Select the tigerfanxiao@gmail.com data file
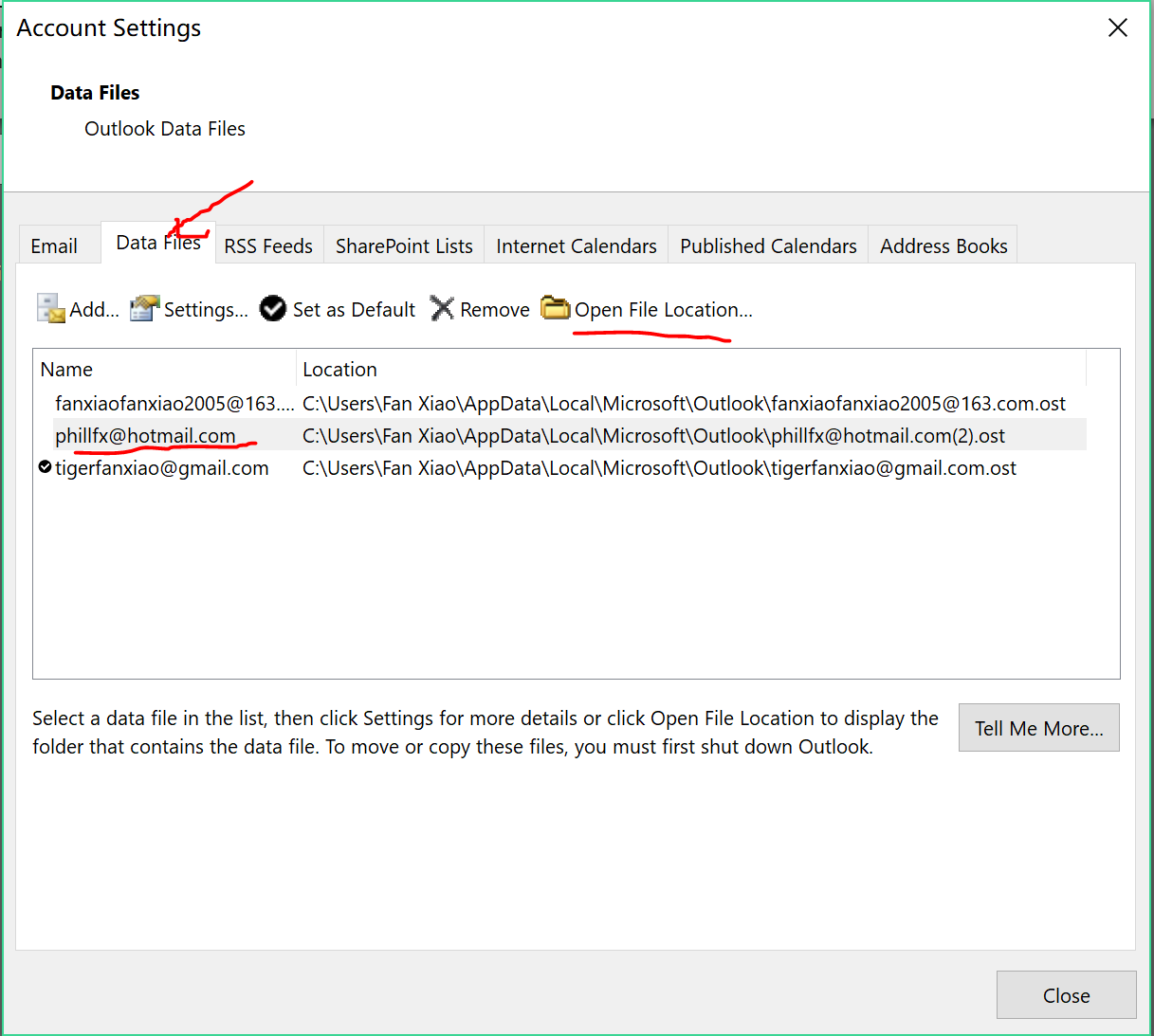 (x=162, y=466)
